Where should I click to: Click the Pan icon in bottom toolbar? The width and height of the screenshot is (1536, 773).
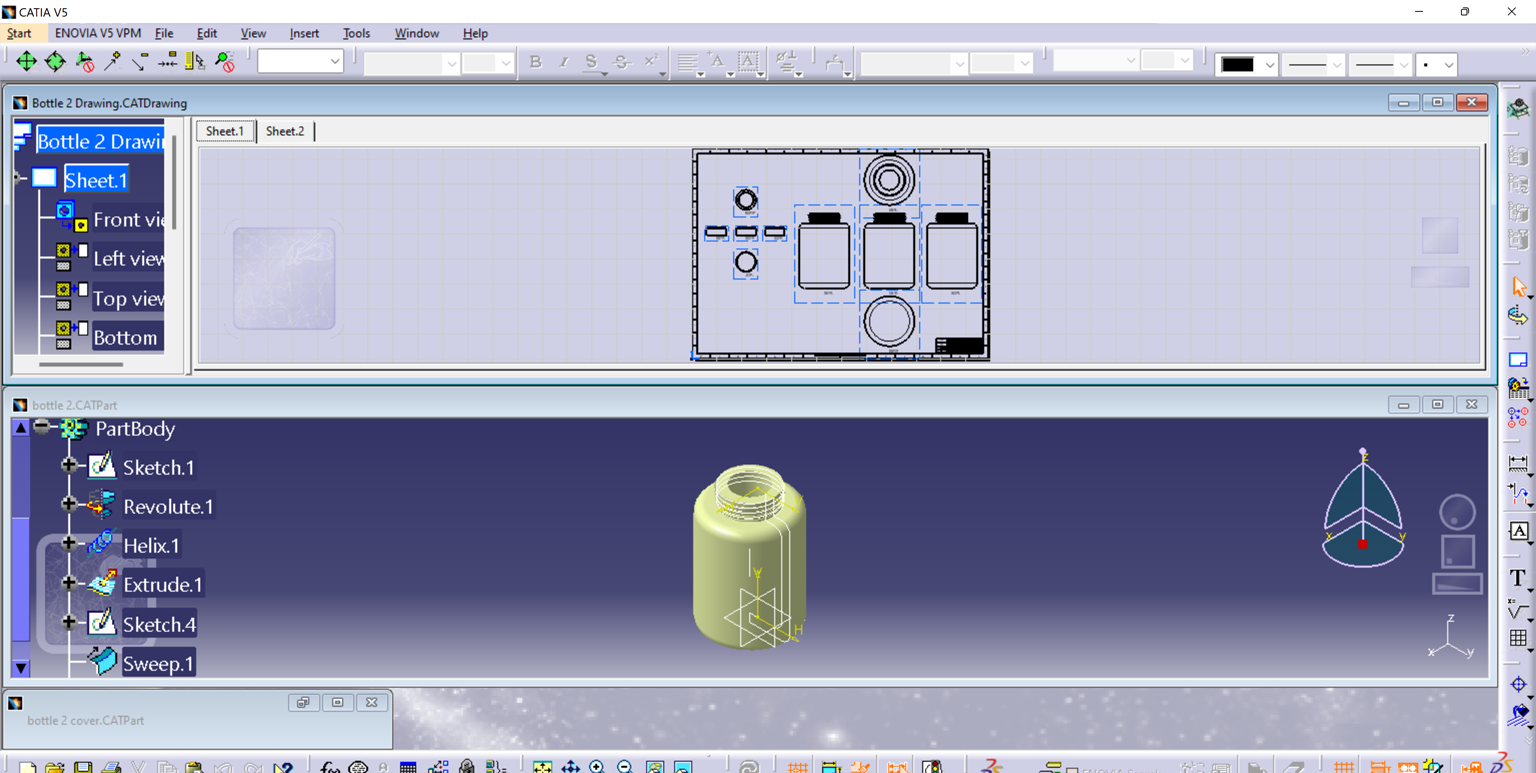click(570, 767)
